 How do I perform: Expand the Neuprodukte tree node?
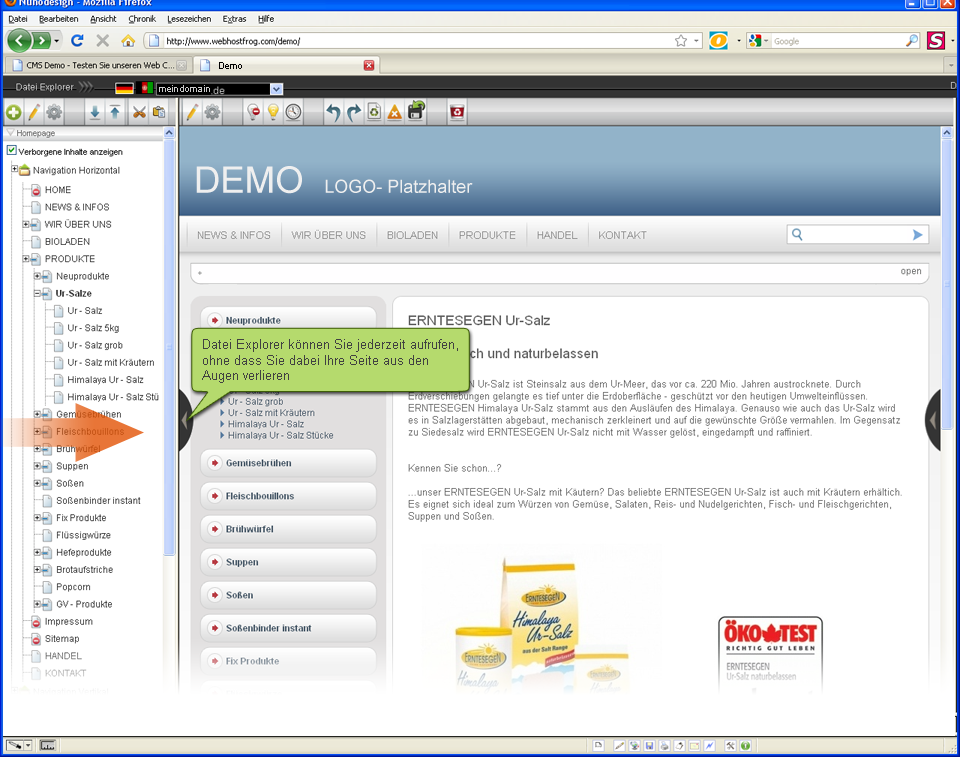37,276
